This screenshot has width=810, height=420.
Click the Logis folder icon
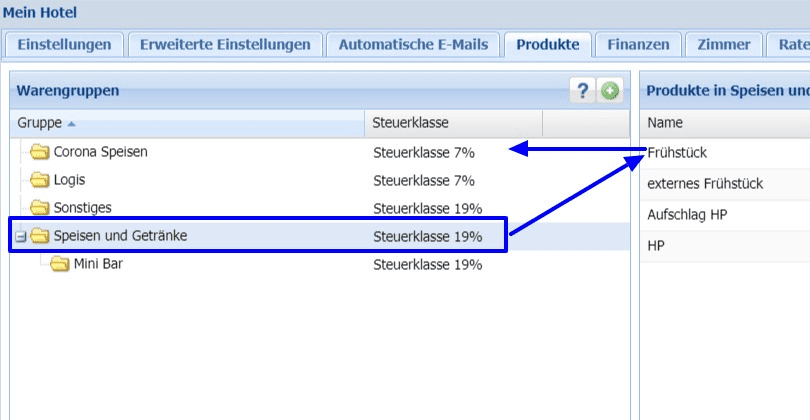point(40,180)
